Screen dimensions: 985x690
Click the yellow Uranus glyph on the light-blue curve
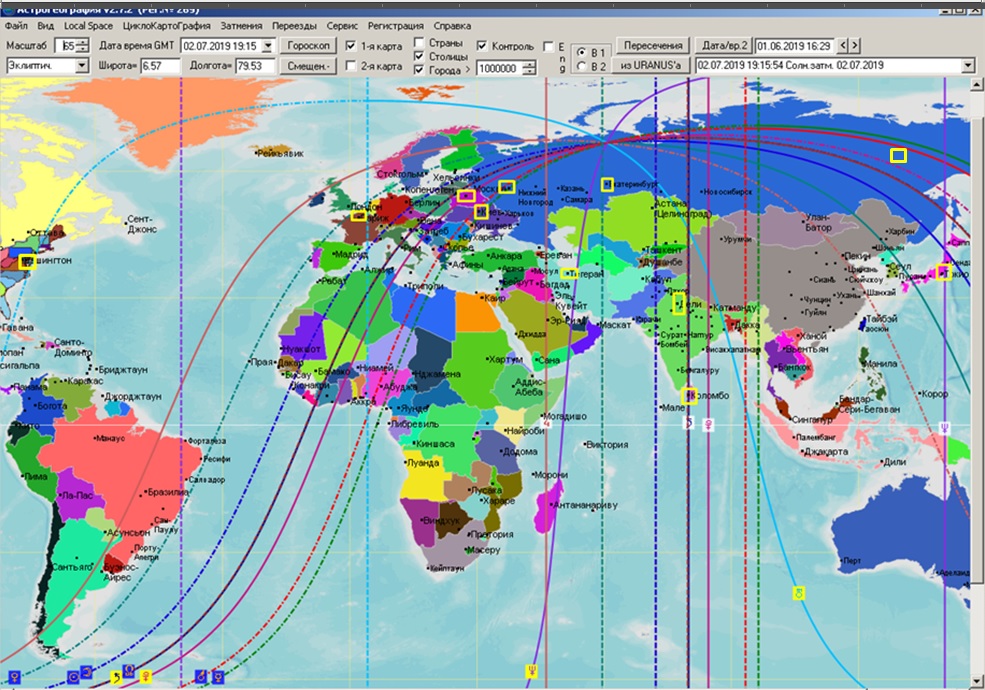(797, 593)
